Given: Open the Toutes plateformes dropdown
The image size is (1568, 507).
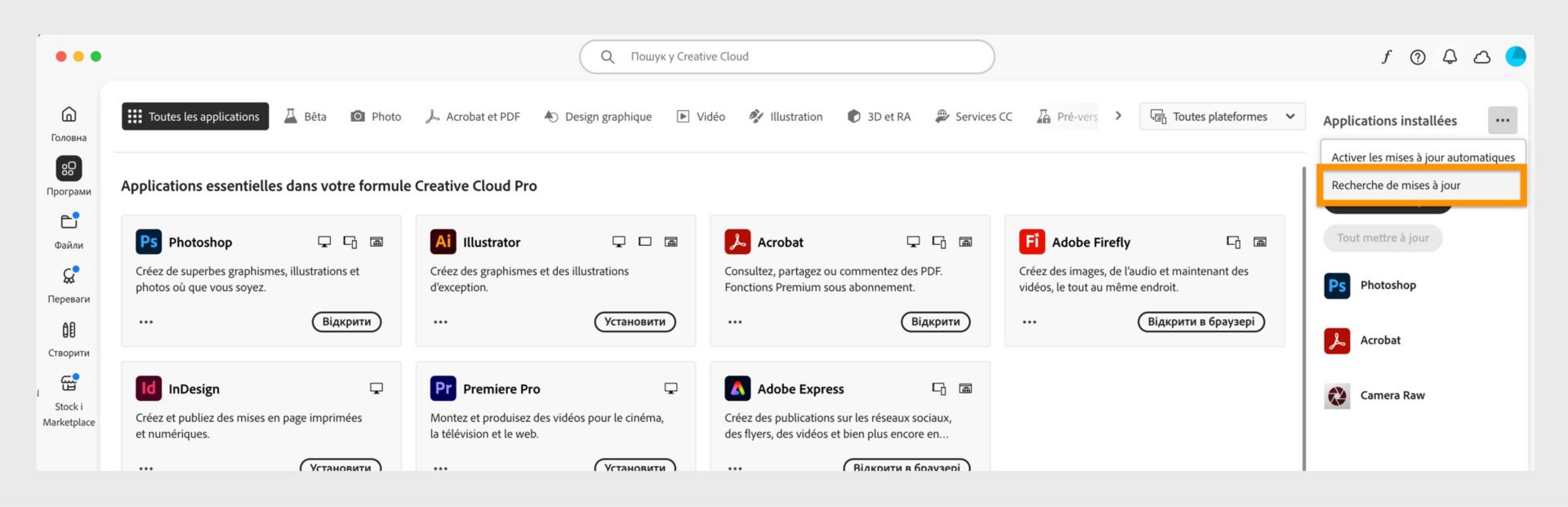Looking at the screenshot, I should pos(1223,117).
